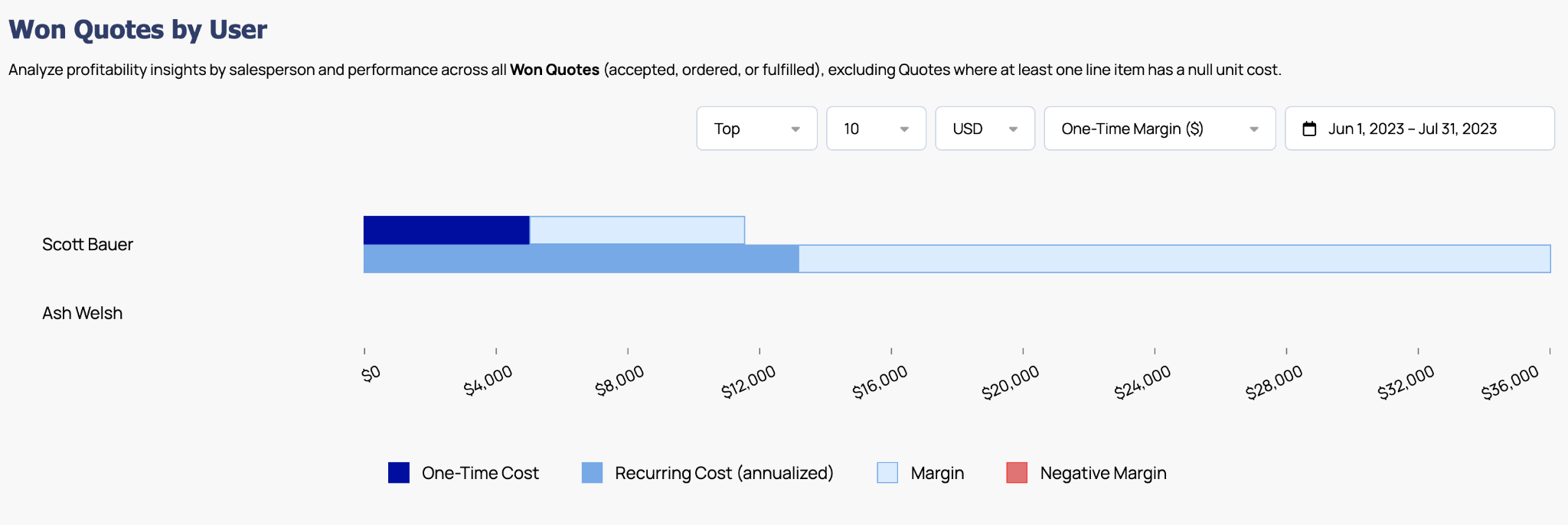
Task: Toggle Recurring Cost legend swatch
Action: coord(592,473)
